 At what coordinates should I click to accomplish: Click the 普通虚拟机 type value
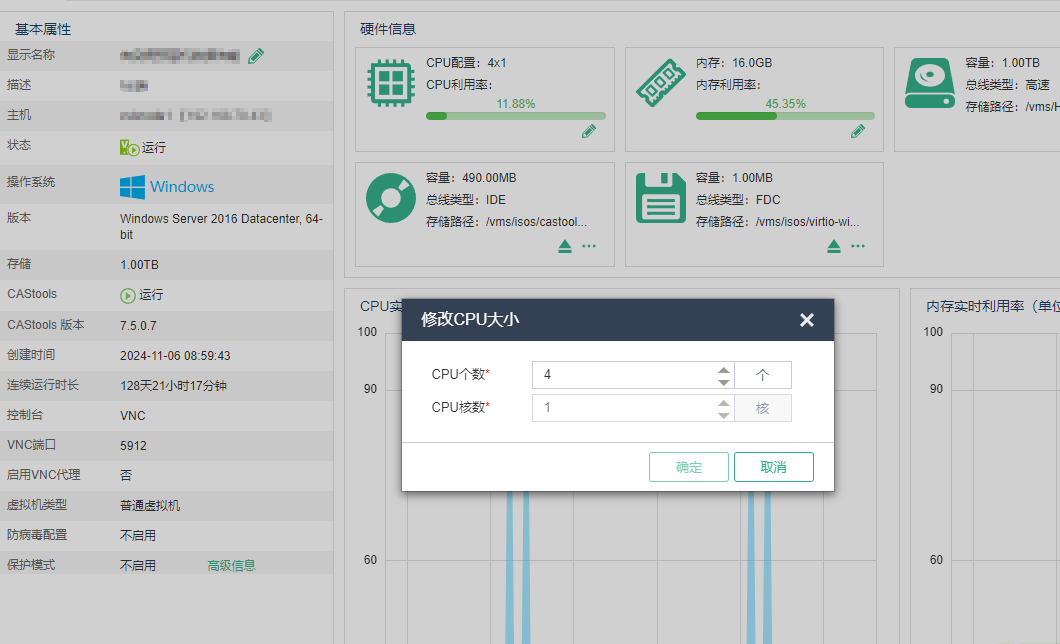150,505
